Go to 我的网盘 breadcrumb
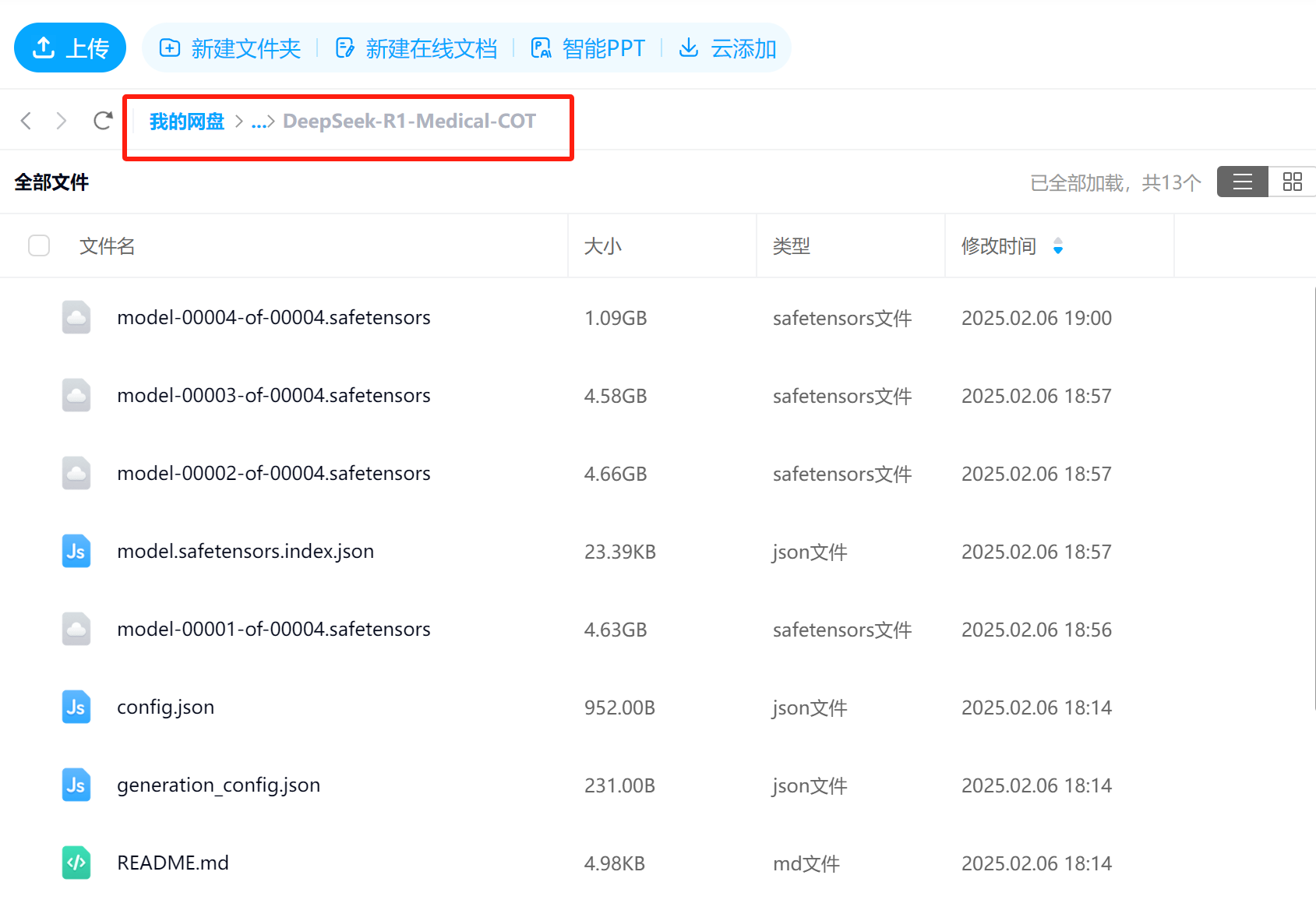The height and width of the screenshot is (914, 1316). tap(187, 122)
